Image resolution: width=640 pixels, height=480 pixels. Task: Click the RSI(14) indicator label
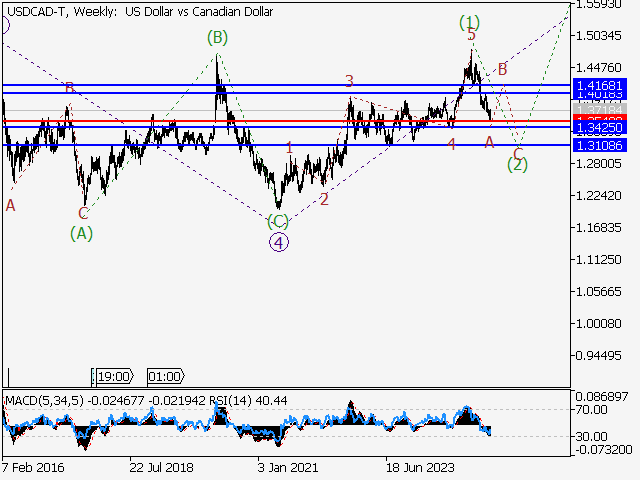coord(240,401)
